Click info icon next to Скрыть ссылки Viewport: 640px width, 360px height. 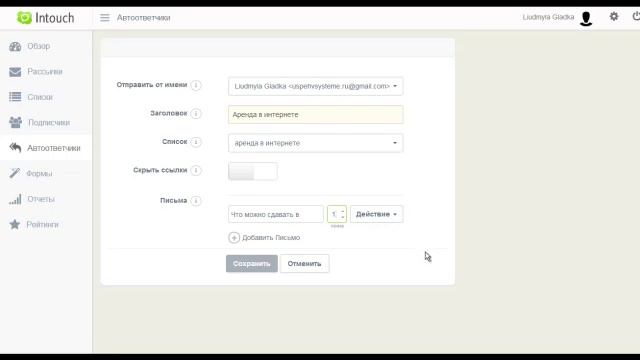tap(196, 170)
